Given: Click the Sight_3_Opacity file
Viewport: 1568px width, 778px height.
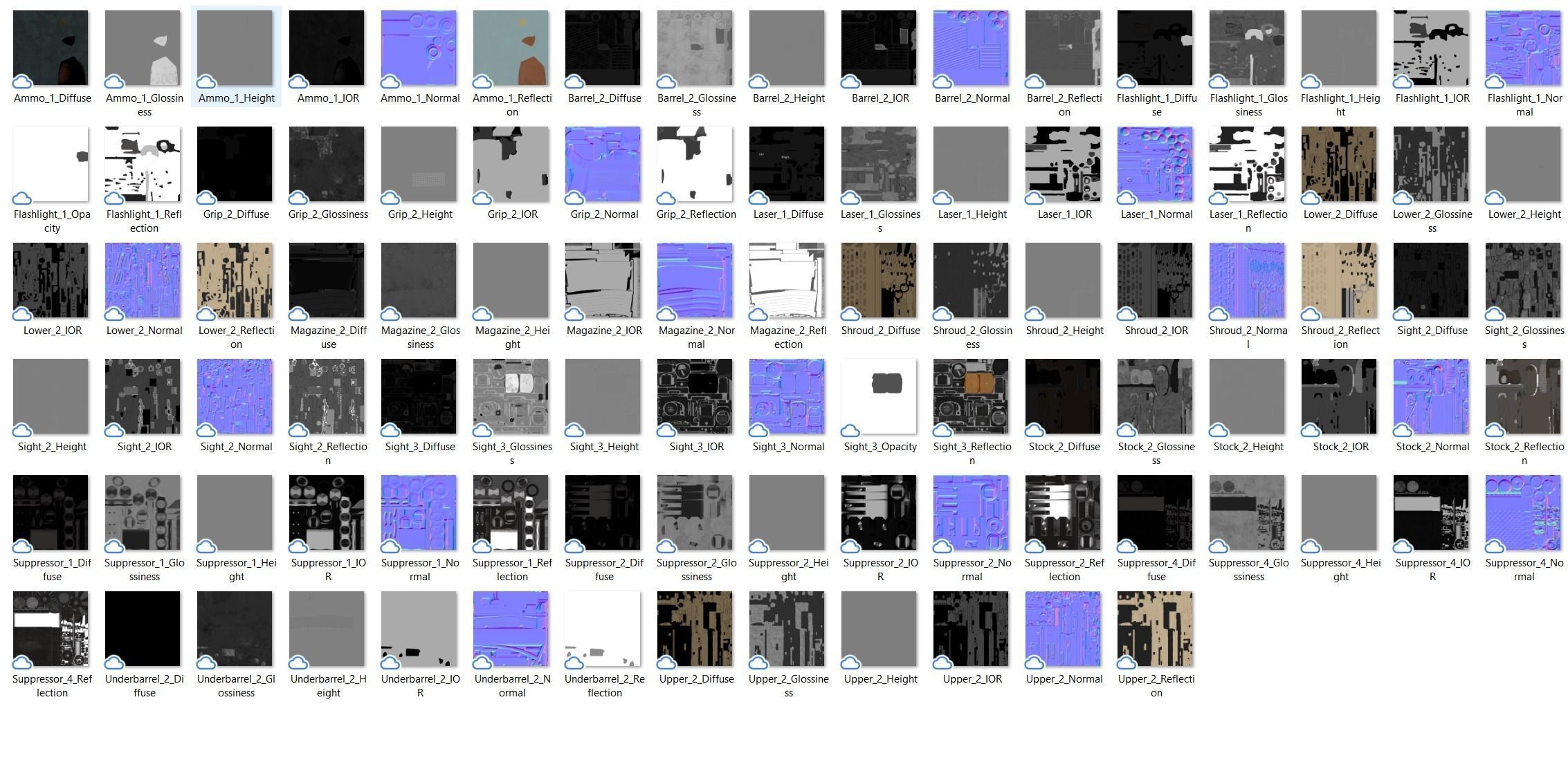Looking at the screenshot, I should coord(879,396).
